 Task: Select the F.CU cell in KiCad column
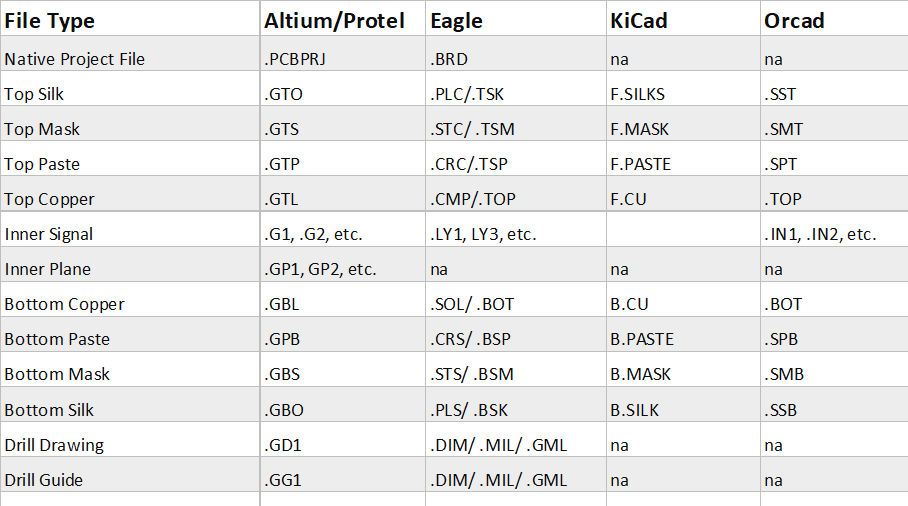(628, 199)
